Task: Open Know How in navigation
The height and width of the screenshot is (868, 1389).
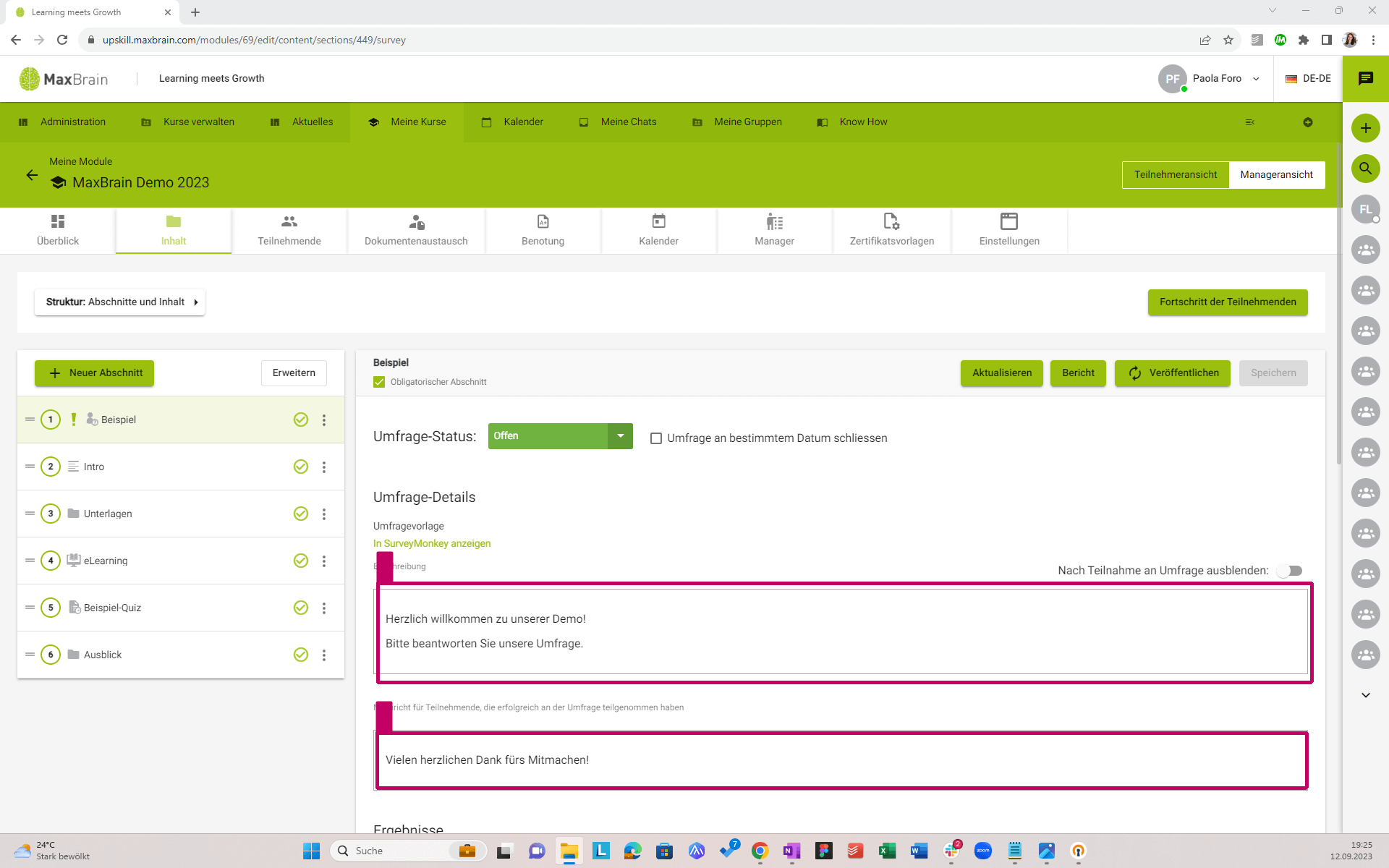Action: tap(853, 122)
